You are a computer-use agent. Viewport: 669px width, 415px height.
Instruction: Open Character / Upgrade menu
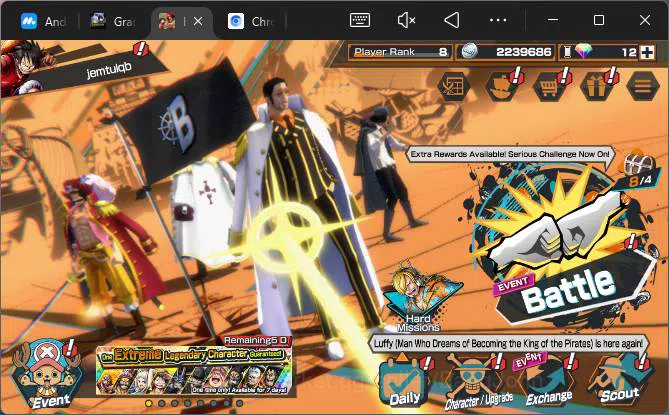click(476, 382)
